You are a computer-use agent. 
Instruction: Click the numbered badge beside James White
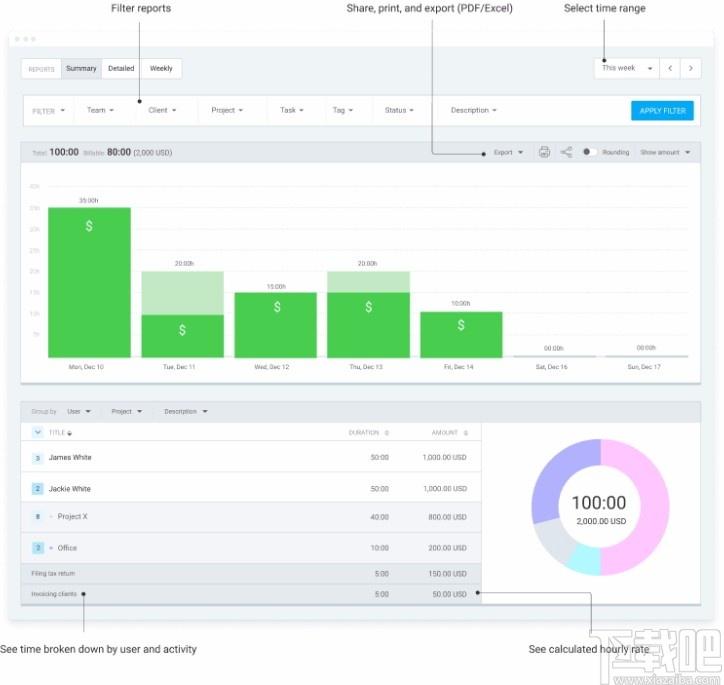[x=37, y=458]
